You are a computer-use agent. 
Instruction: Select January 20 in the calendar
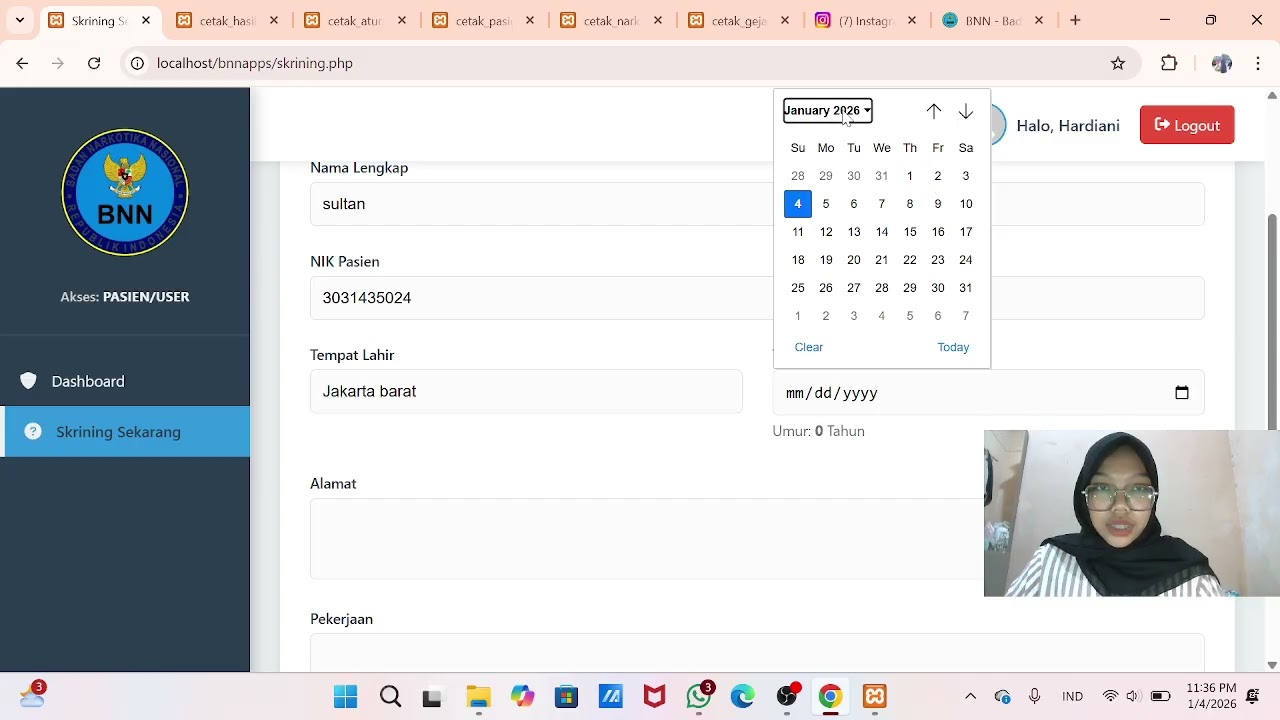point(853,260)
